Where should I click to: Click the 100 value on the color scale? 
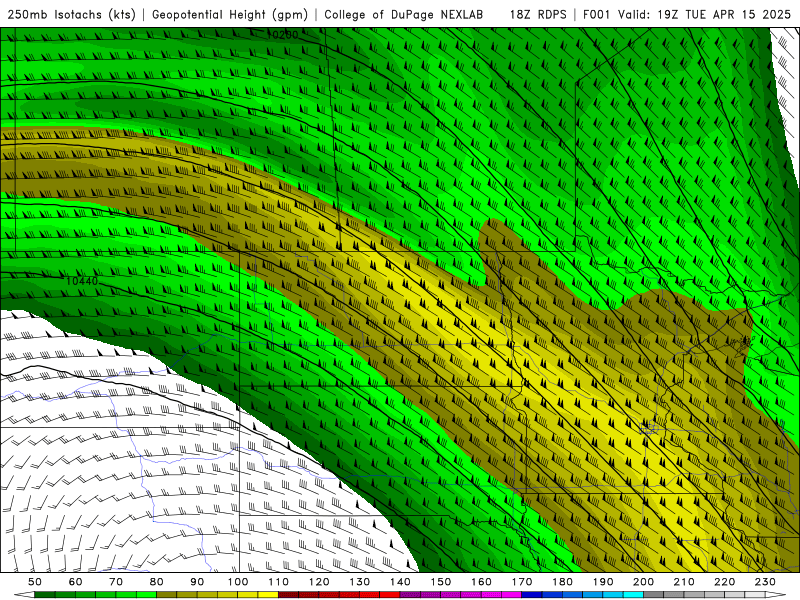click(x=238, y=582)
